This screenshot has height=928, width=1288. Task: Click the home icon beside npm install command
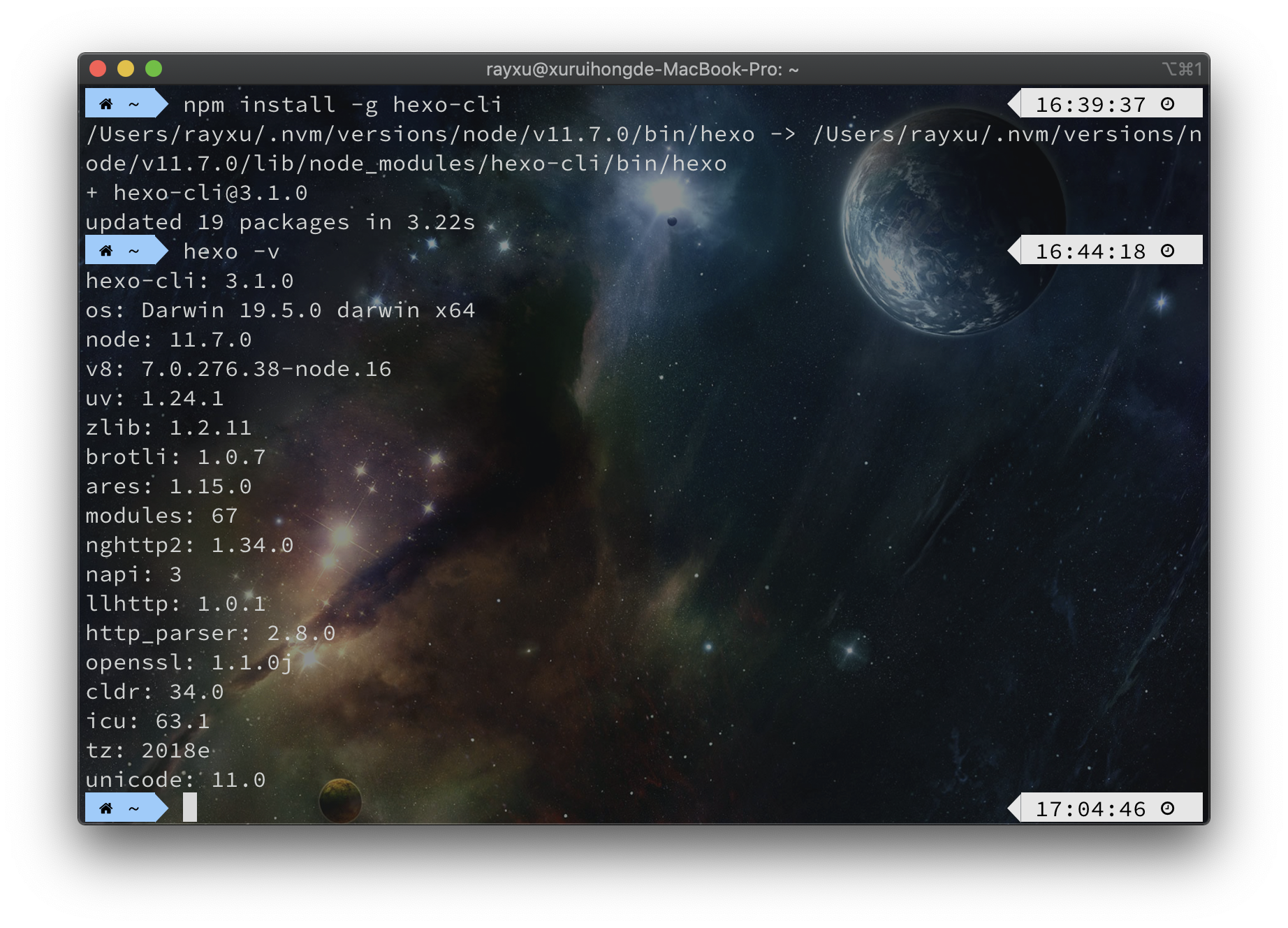pos(106,104)
